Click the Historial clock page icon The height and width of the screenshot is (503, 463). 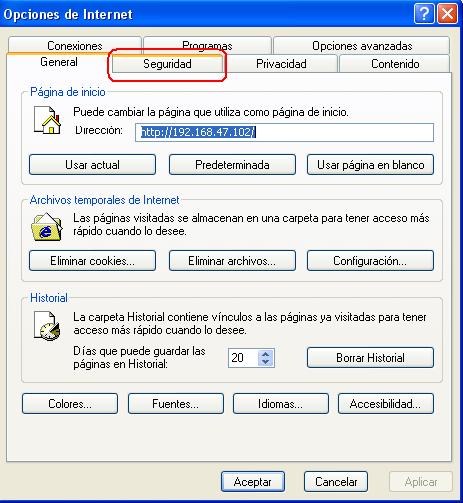pos(47,326)
